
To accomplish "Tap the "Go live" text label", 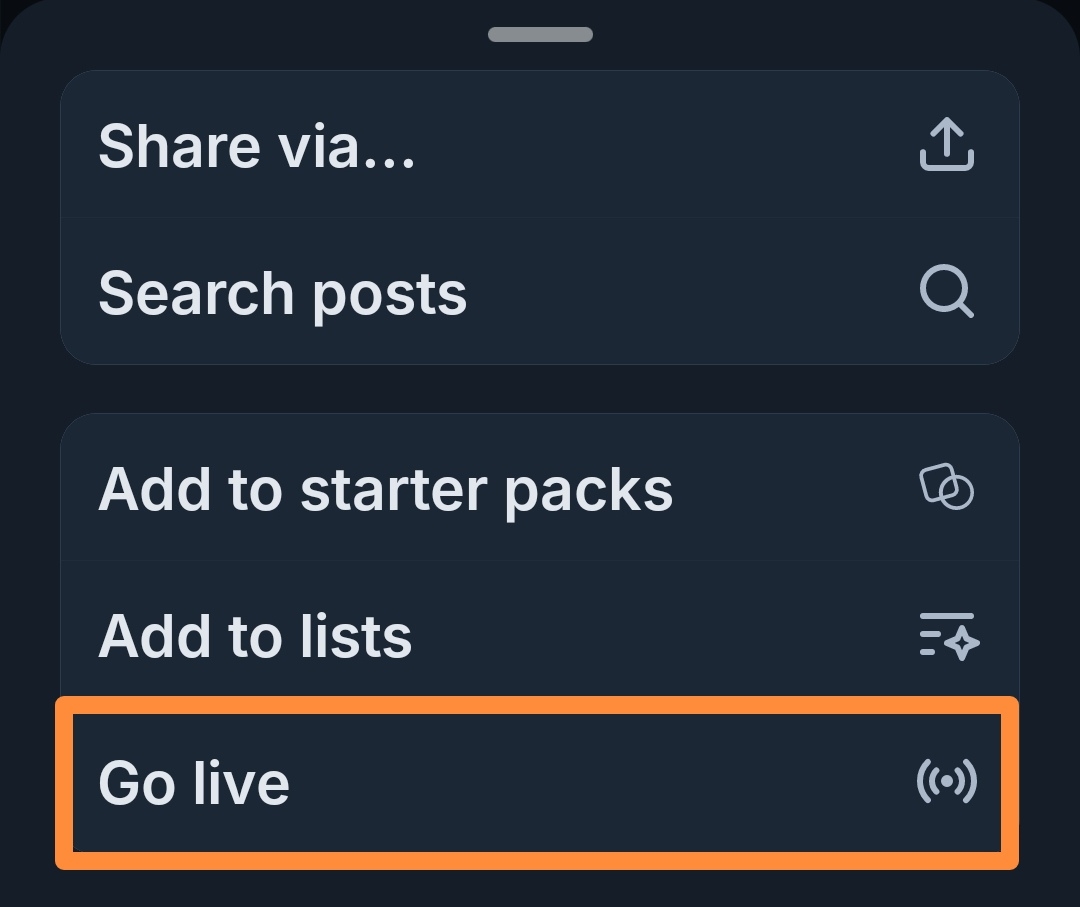I will [194, 783].
